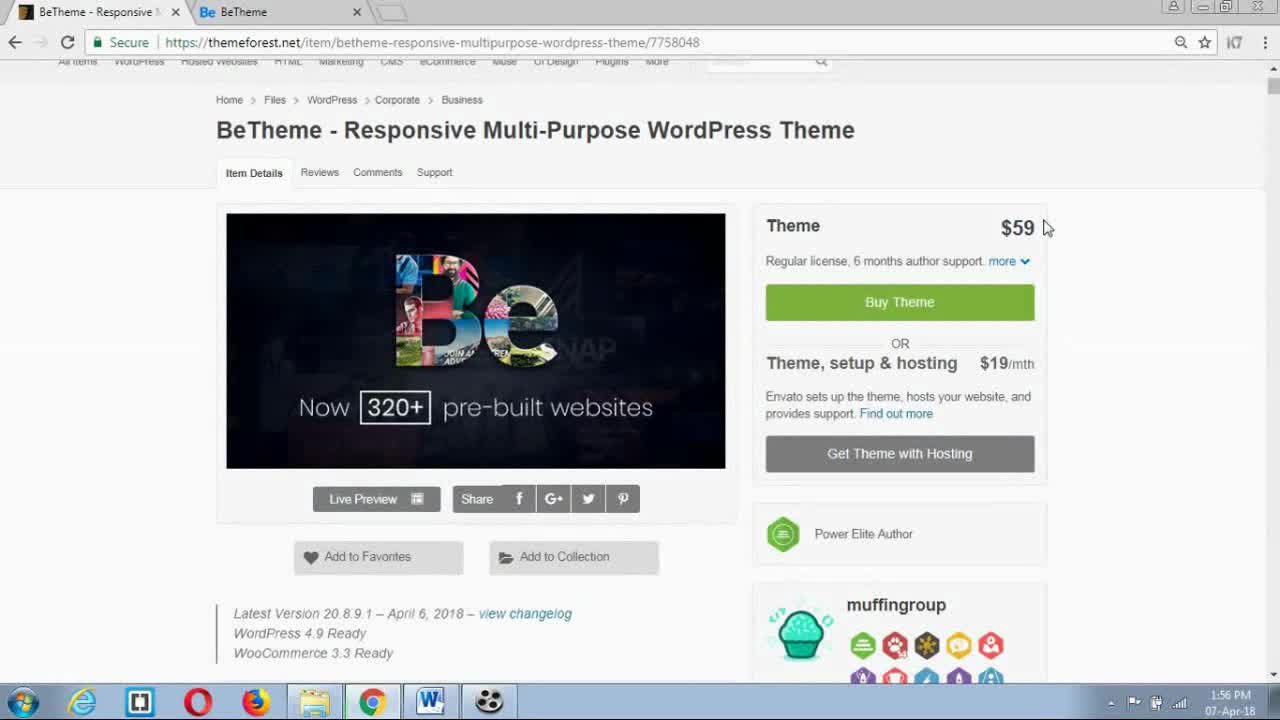Click the red location pin author badge
The width and height of the screenshot is (1280, 720).
point(991,645)
